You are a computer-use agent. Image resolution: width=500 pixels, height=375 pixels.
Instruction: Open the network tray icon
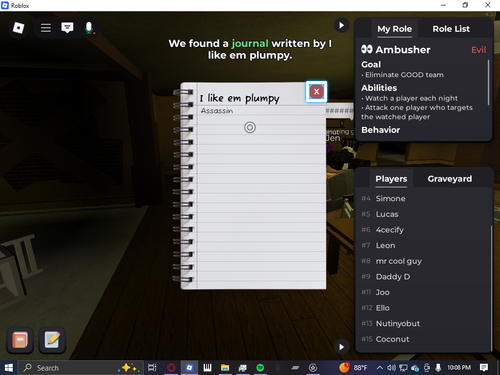(403, 368)
